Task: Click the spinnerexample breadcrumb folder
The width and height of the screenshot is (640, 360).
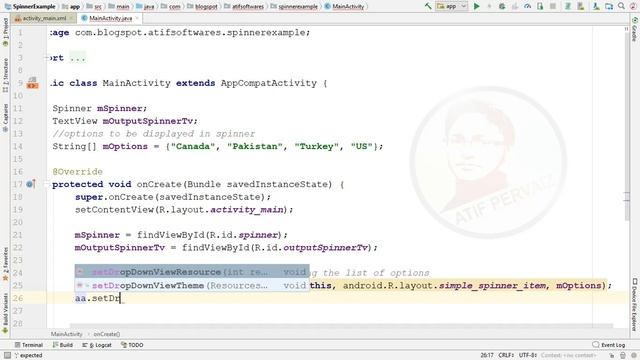Action: click(294, 7)
